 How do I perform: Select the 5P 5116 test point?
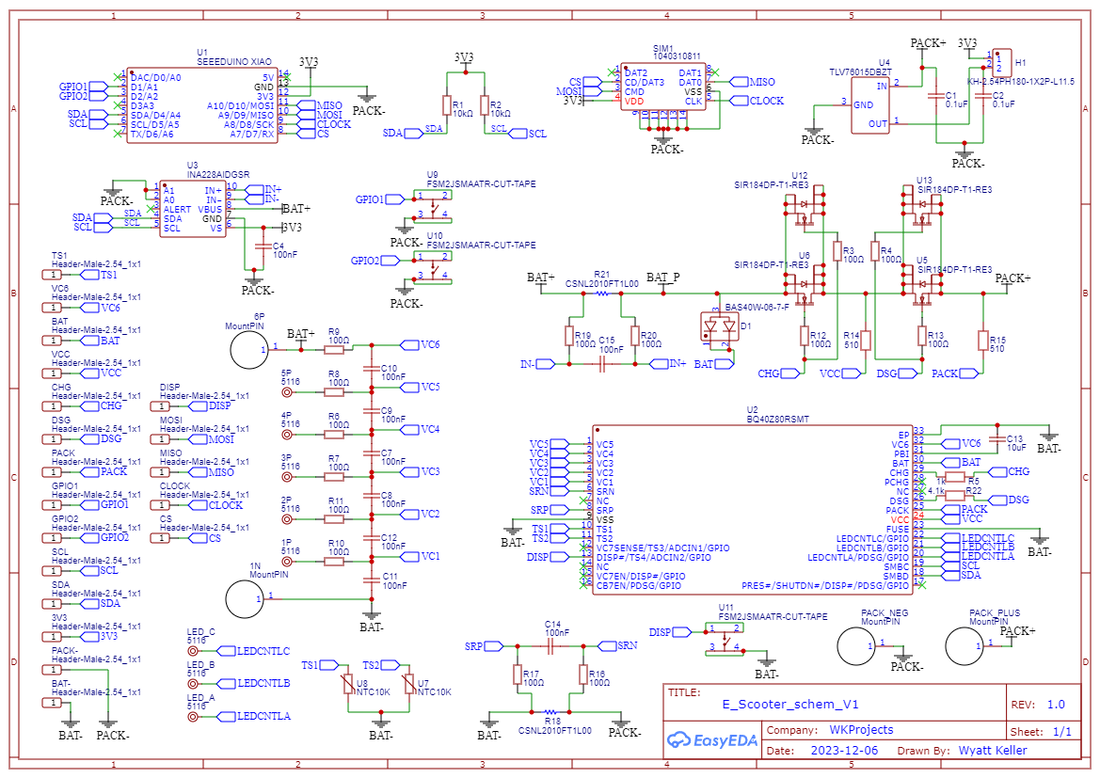pyautogui.click(x=286, y=392)
